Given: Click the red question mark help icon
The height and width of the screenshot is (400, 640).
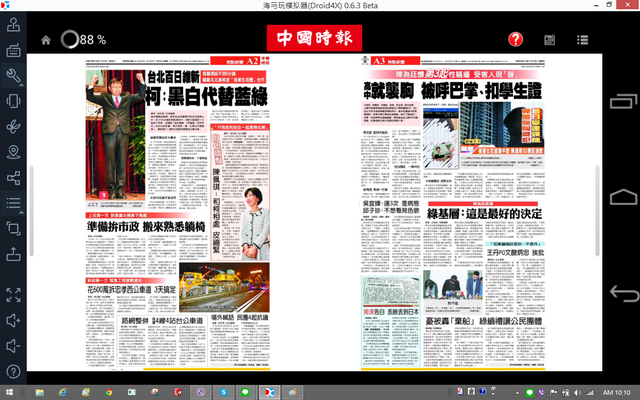Looking at the screenshot, I should pyautogui.click(x=516, y=39).
